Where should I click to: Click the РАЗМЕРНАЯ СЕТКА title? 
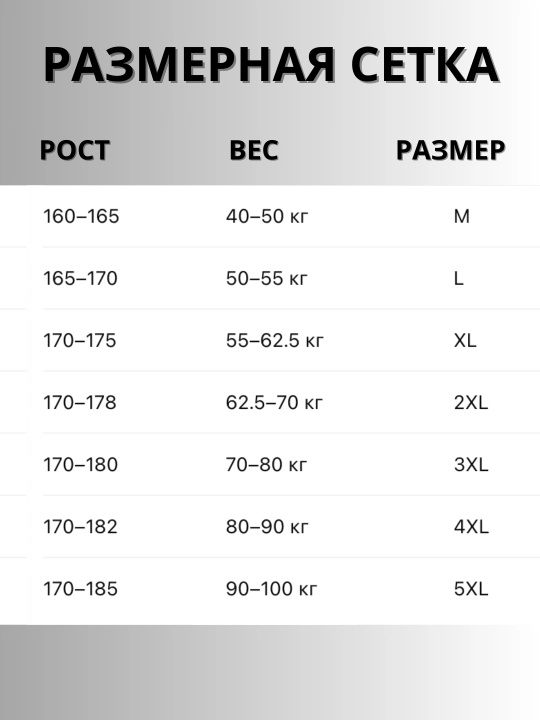271,65
